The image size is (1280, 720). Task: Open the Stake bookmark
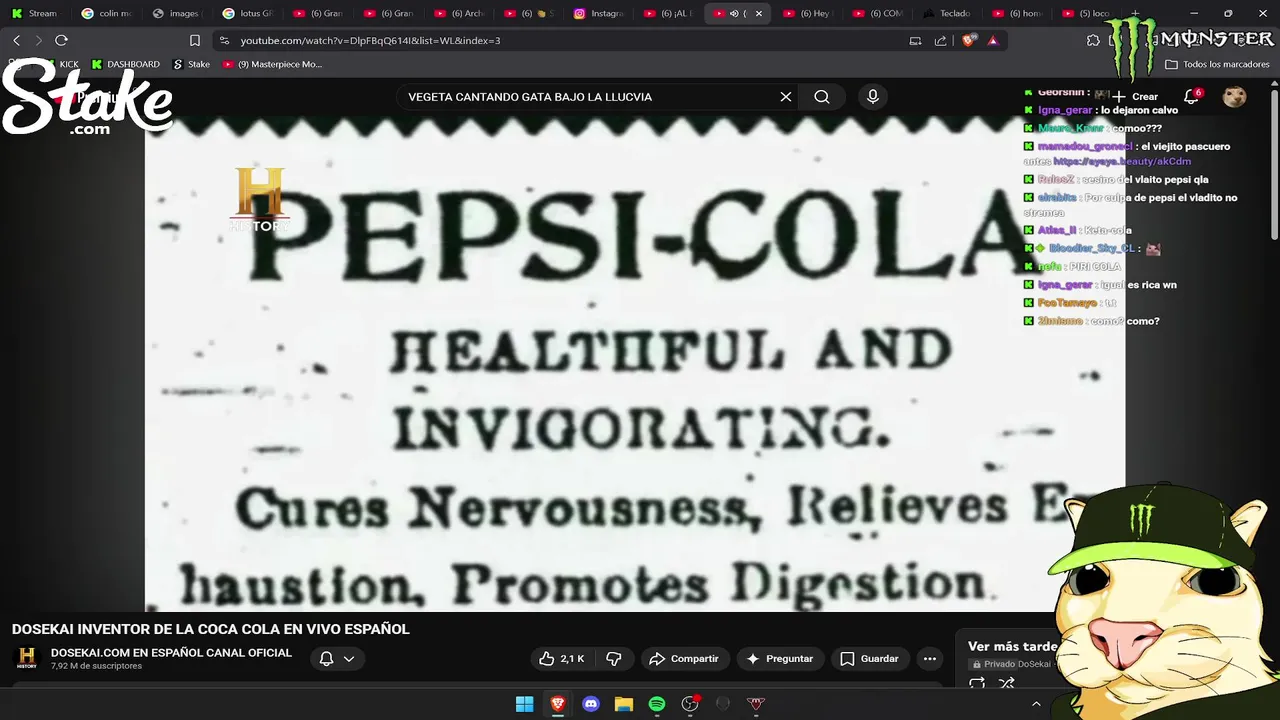point(191,64)
